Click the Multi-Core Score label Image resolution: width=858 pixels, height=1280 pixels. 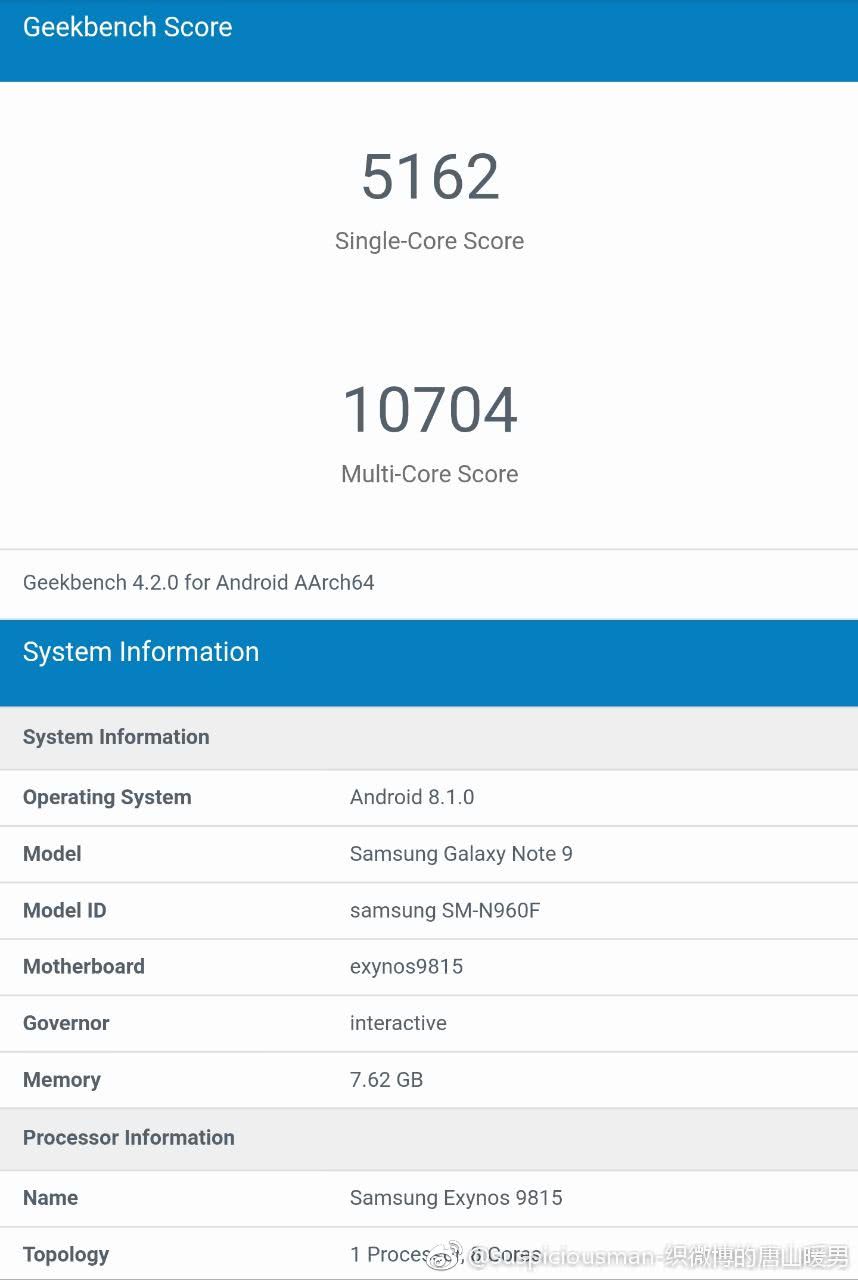429,474
